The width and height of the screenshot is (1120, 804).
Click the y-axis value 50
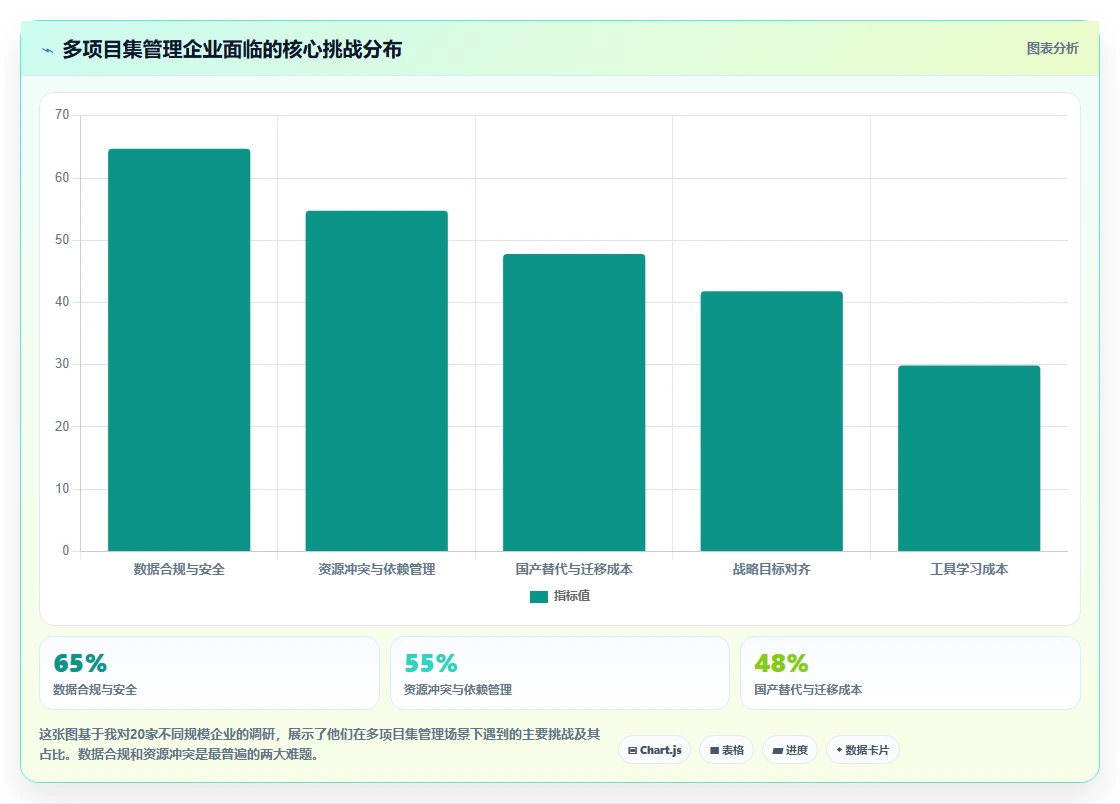click(x=62, y=240)
